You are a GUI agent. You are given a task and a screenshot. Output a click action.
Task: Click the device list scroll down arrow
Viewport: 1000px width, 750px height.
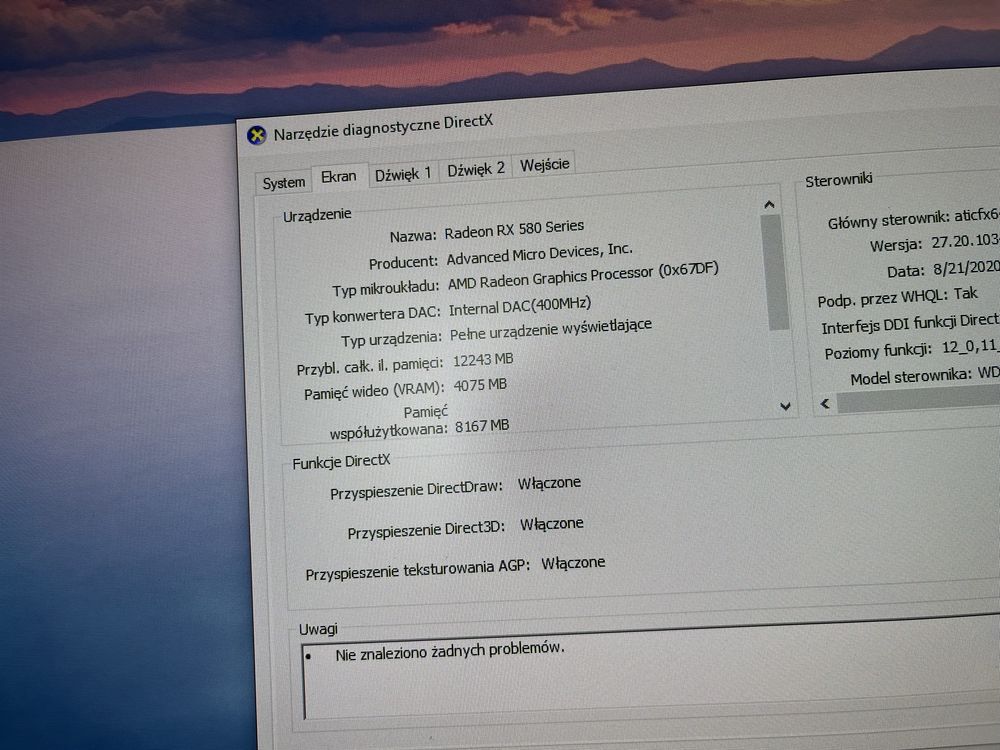pos(785,406)
